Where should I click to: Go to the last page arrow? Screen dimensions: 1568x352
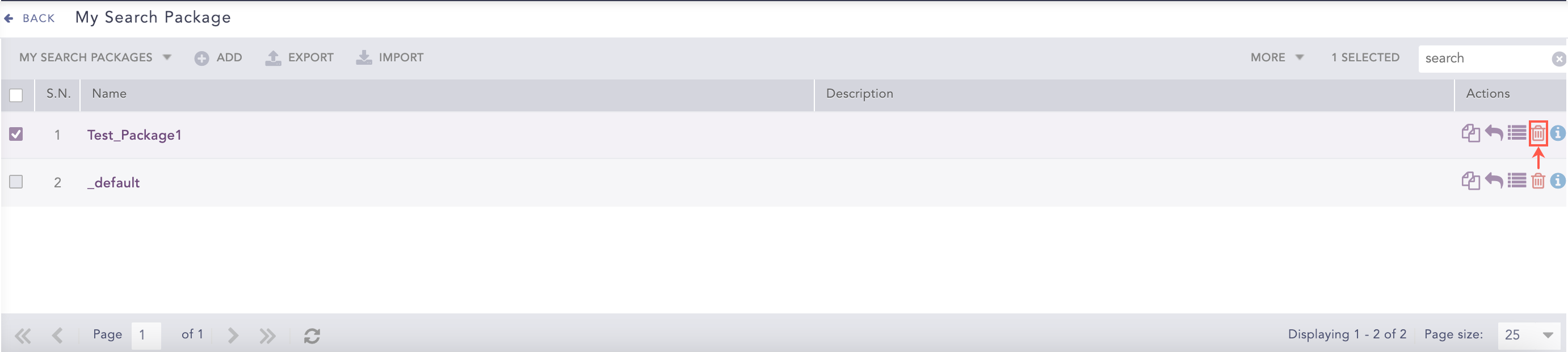[267, 336]
